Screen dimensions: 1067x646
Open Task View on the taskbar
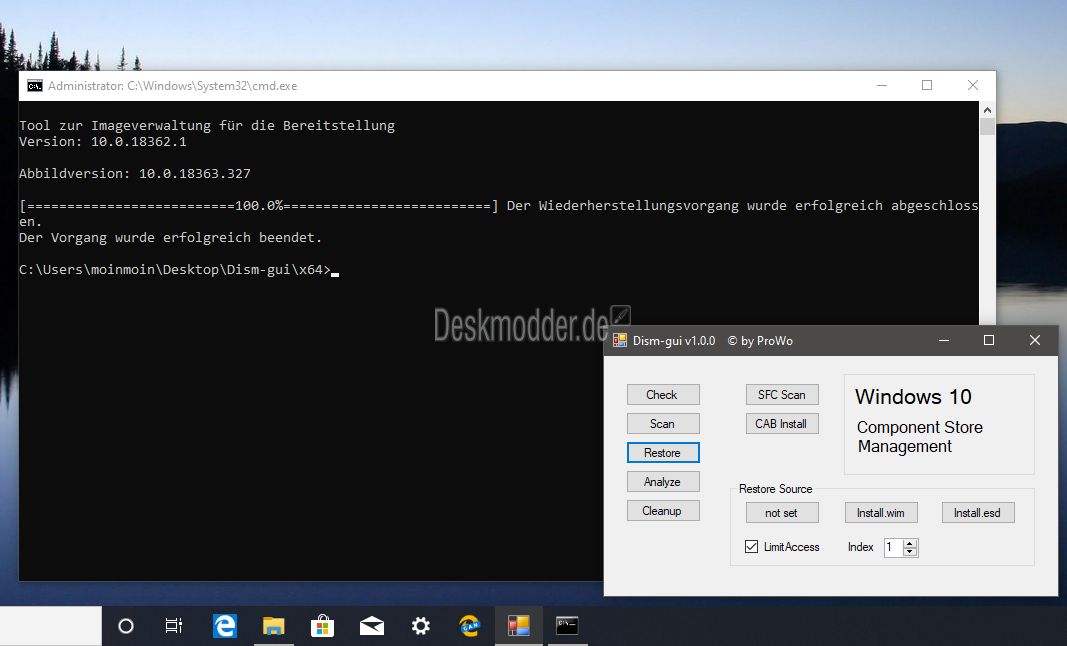pos(174,626)
